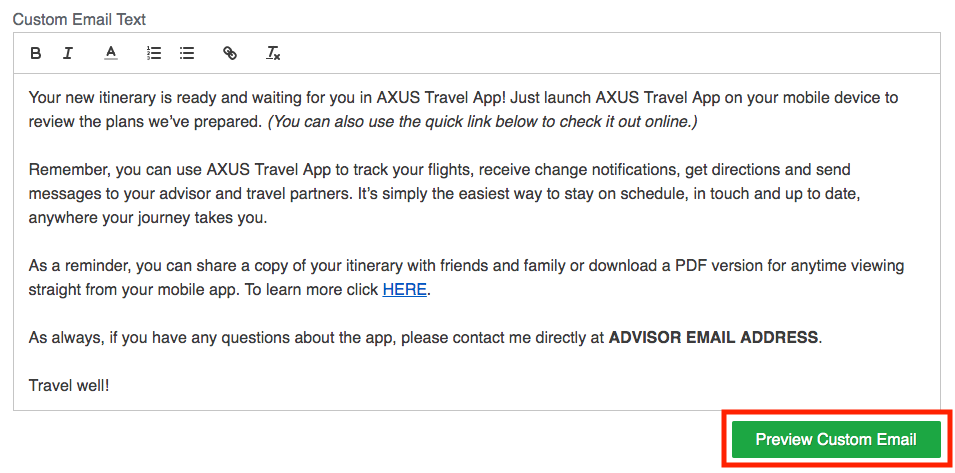Screen dimensions: 955x473
Task: Click the bold ADVISOR EMAIL ADDRESS text
Action: click(713, 337)
